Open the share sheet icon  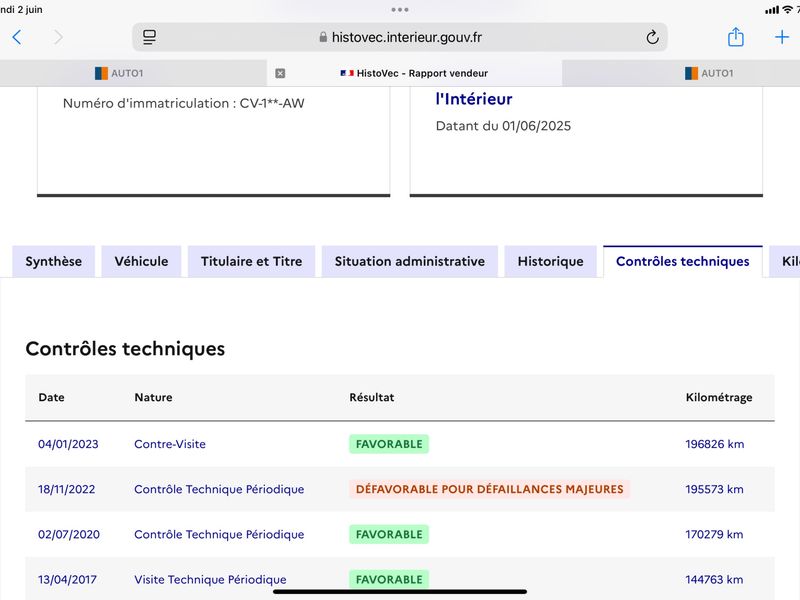point(735,37)
